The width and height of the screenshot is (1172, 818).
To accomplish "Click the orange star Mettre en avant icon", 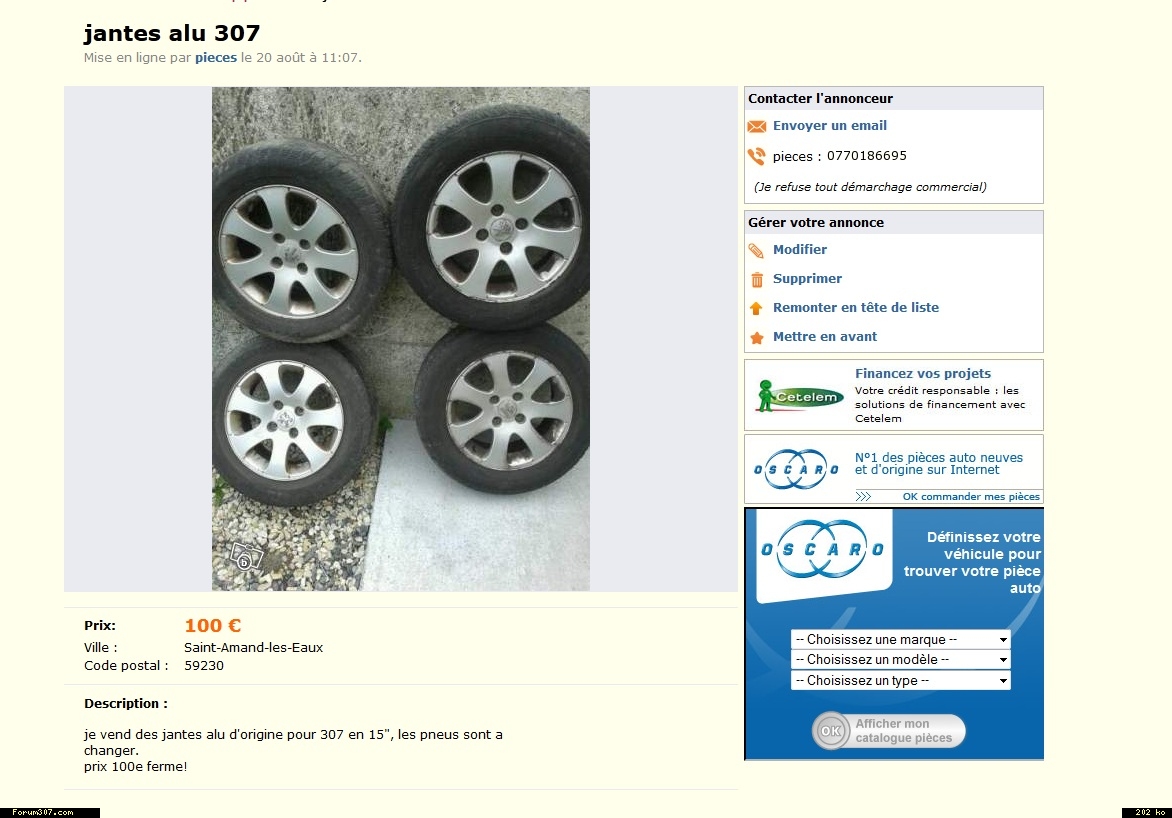I will click(x=756, y=337).
